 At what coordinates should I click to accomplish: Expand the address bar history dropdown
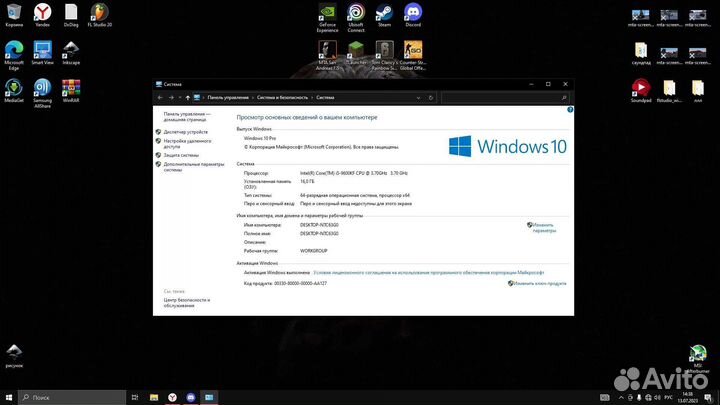[421, 97]
